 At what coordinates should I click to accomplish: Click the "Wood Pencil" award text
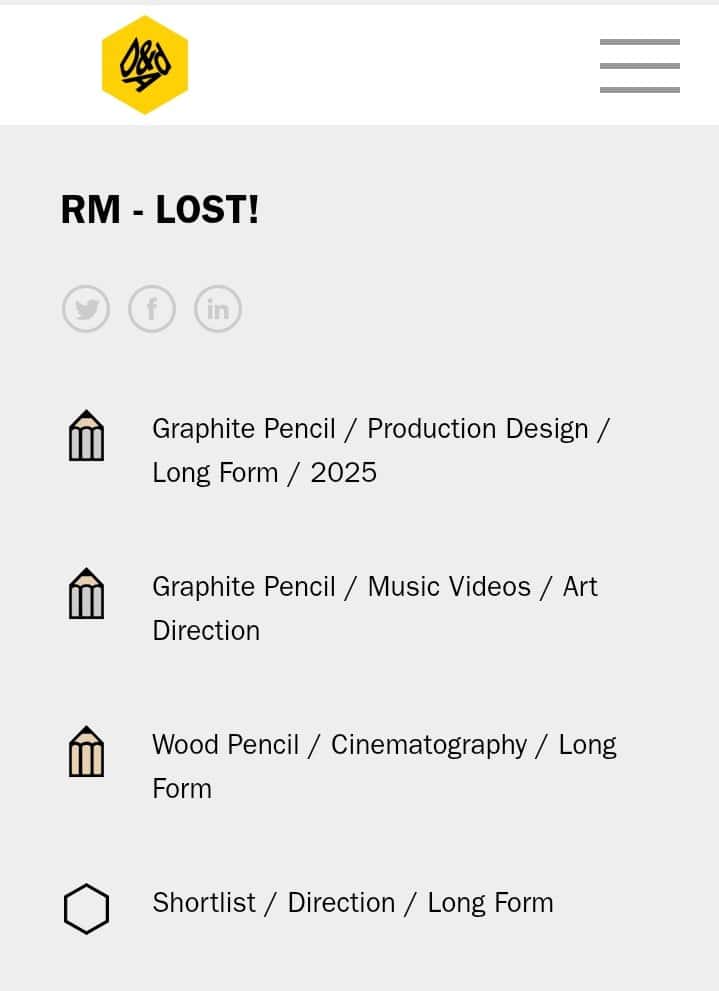coord(225,745)
